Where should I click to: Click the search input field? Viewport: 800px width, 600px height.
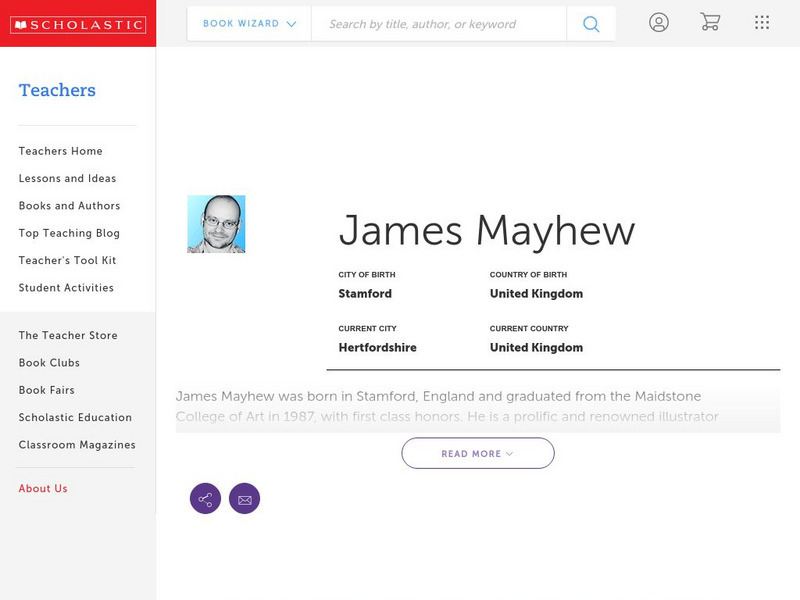tap(440, 22)
